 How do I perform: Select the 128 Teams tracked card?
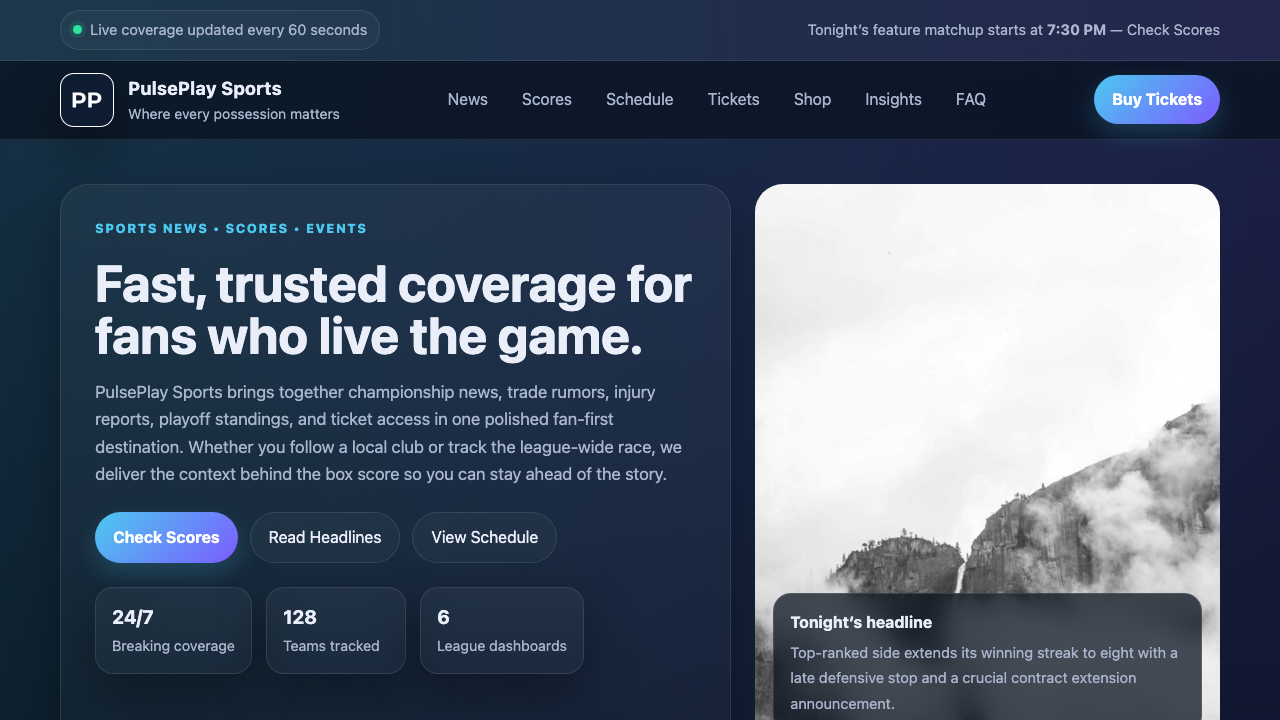tap(336, 631)
